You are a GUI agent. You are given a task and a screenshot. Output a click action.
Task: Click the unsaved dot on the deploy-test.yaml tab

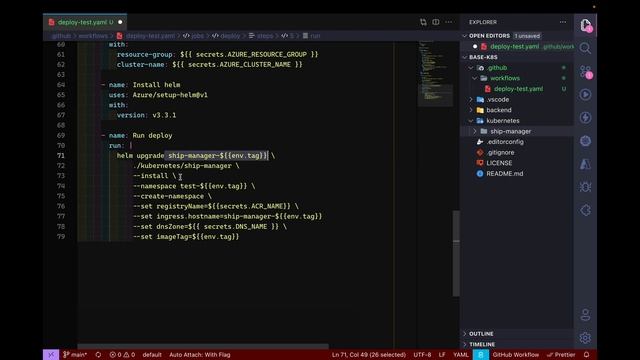pyautogui.click(x=120, y=22)
